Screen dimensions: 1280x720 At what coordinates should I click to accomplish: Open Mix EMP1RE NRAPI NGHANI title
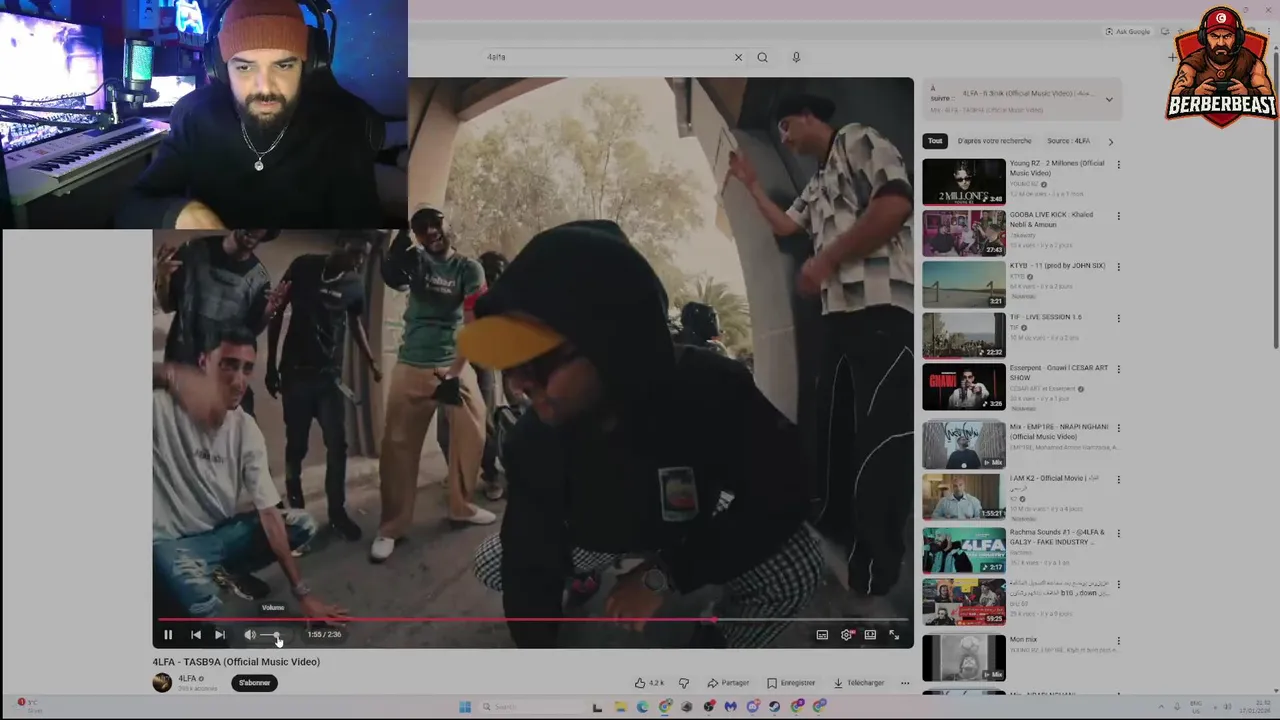1057,431
